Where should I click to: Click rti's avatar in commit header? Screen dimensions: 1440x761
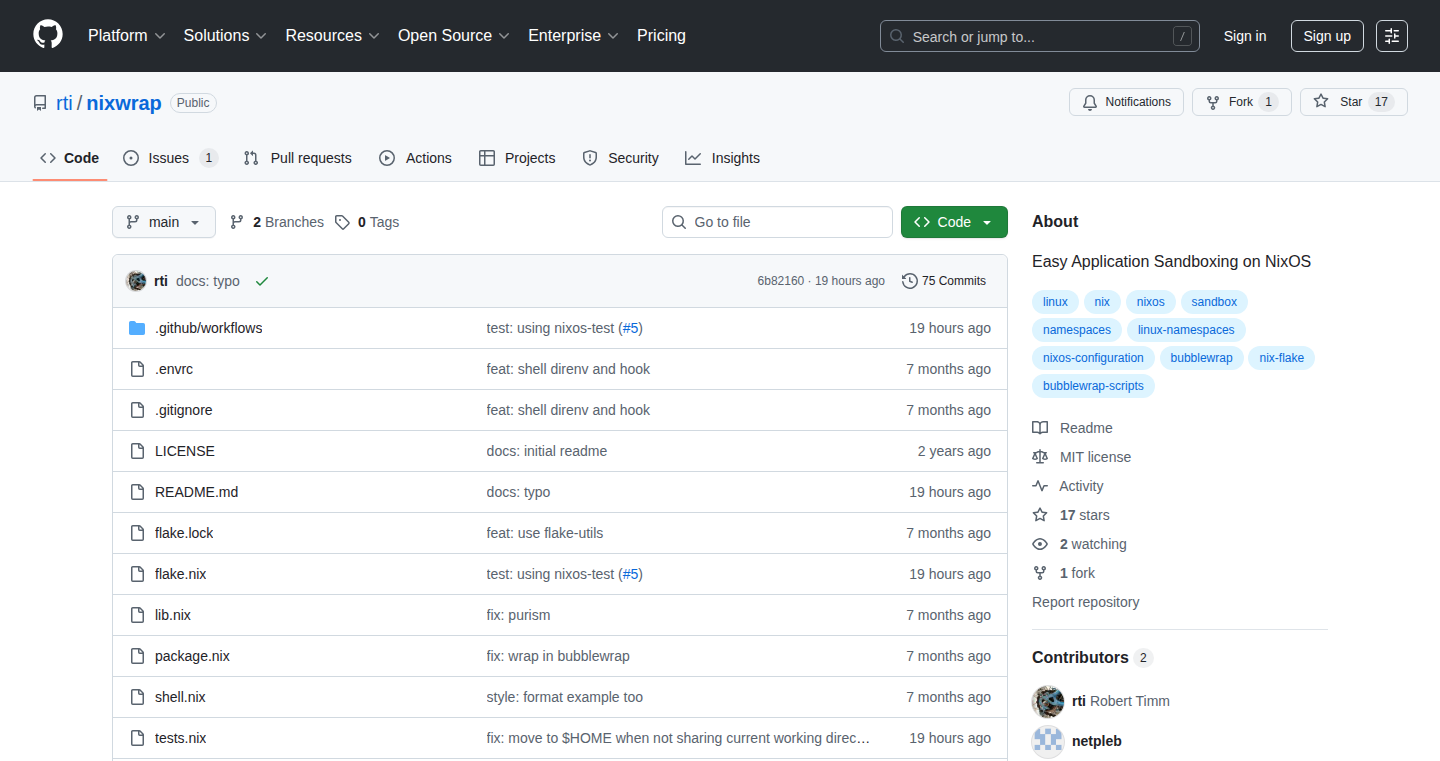[x=136, y=281]
